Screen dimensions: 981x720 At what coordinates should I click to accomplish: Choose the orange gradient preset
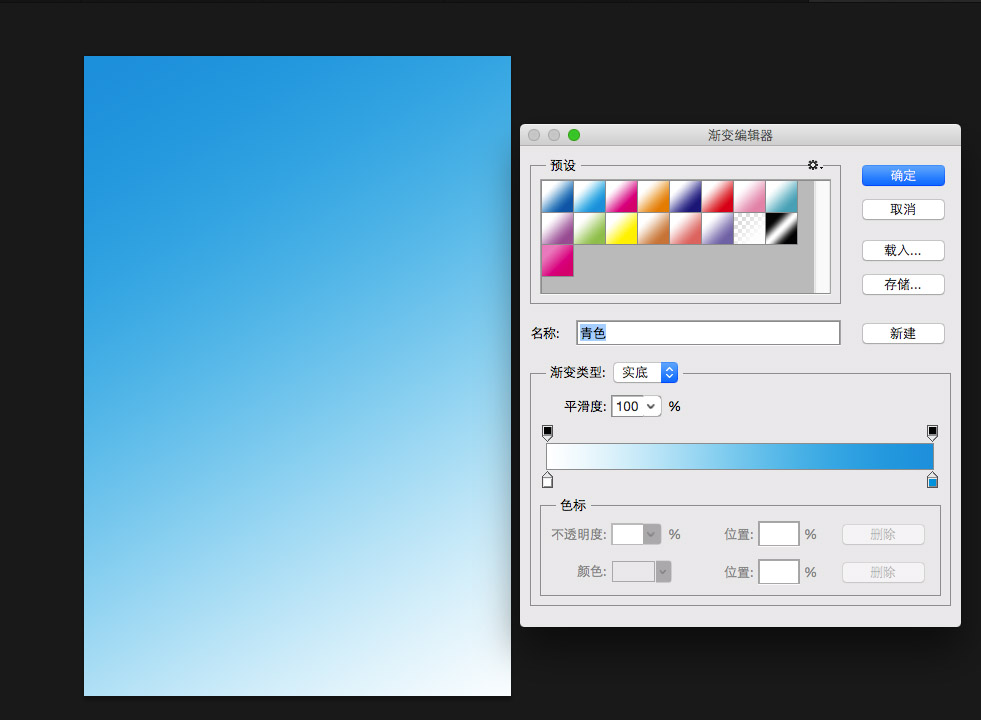pos(653,196)
